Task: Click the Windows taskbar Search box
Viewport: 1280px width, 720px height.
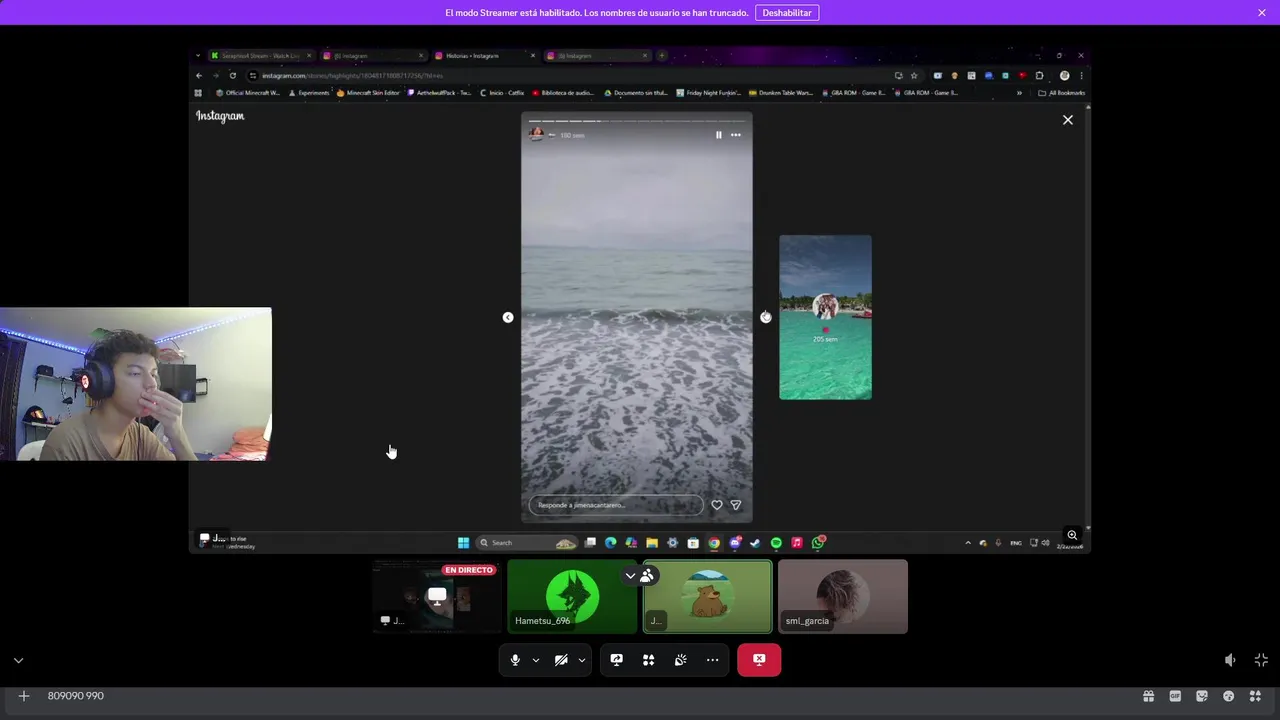Action: tap(527, 543)
